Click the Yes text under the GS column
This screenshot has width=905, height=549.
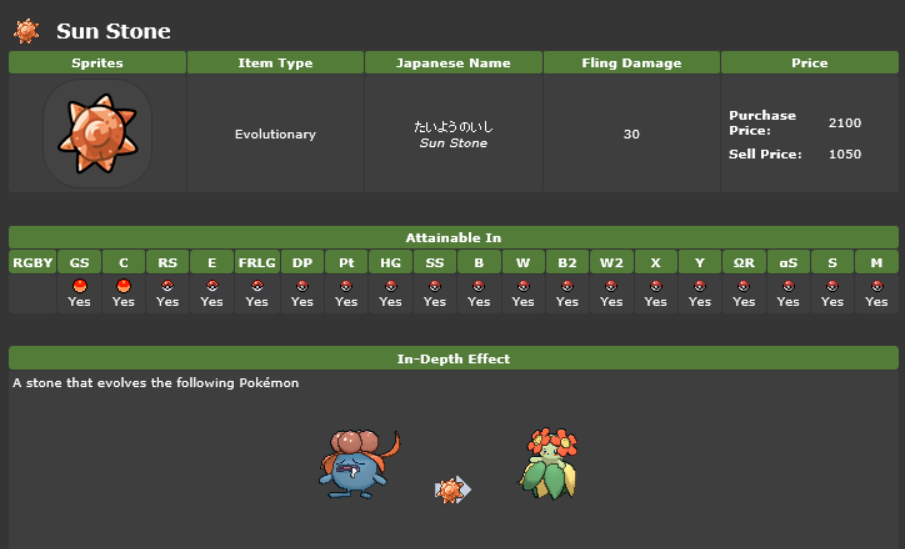click(x=79, y=301)
